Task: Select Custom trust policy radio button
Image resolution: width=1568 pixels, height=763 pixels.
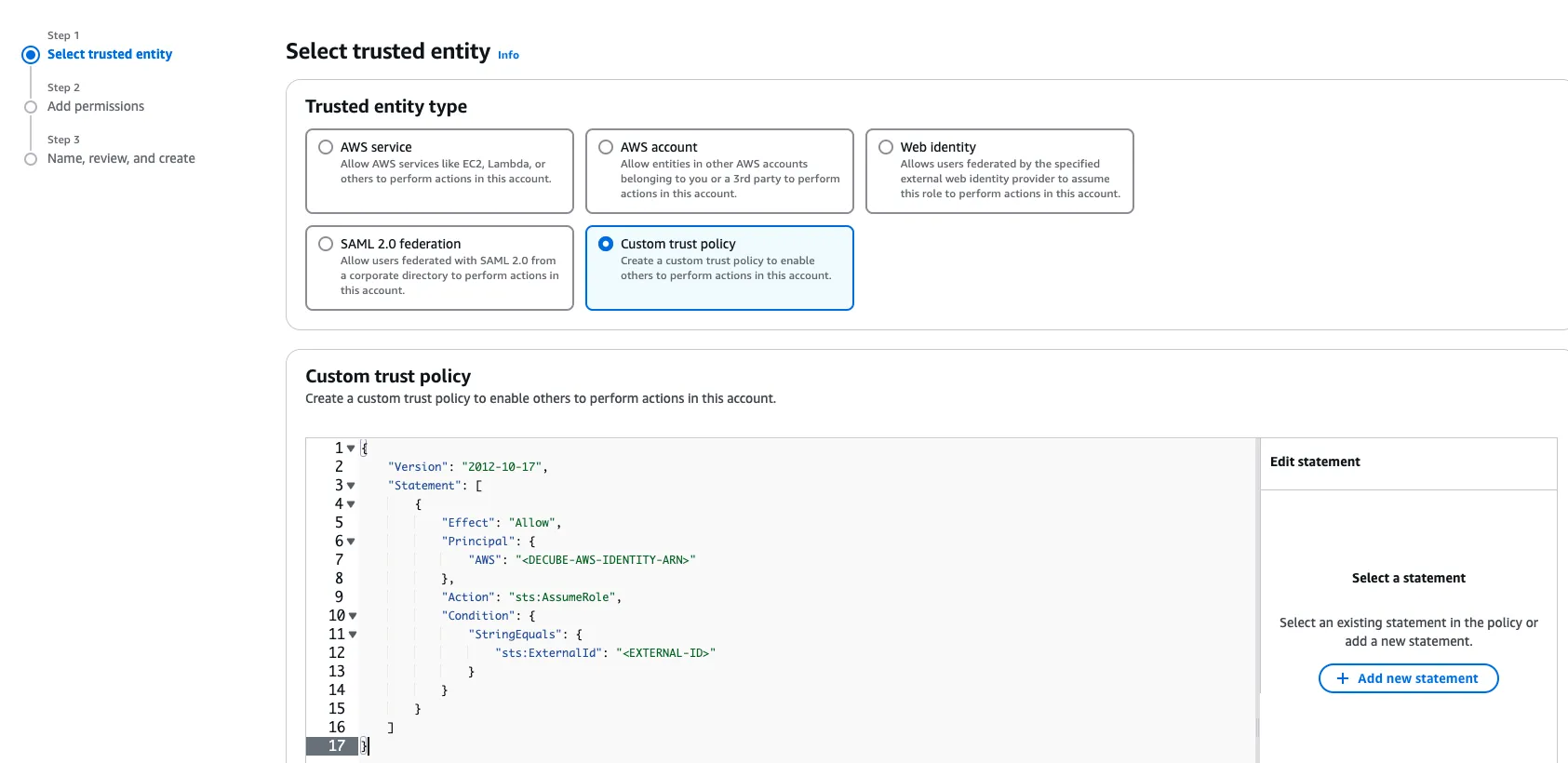Action: pos(606,244)
